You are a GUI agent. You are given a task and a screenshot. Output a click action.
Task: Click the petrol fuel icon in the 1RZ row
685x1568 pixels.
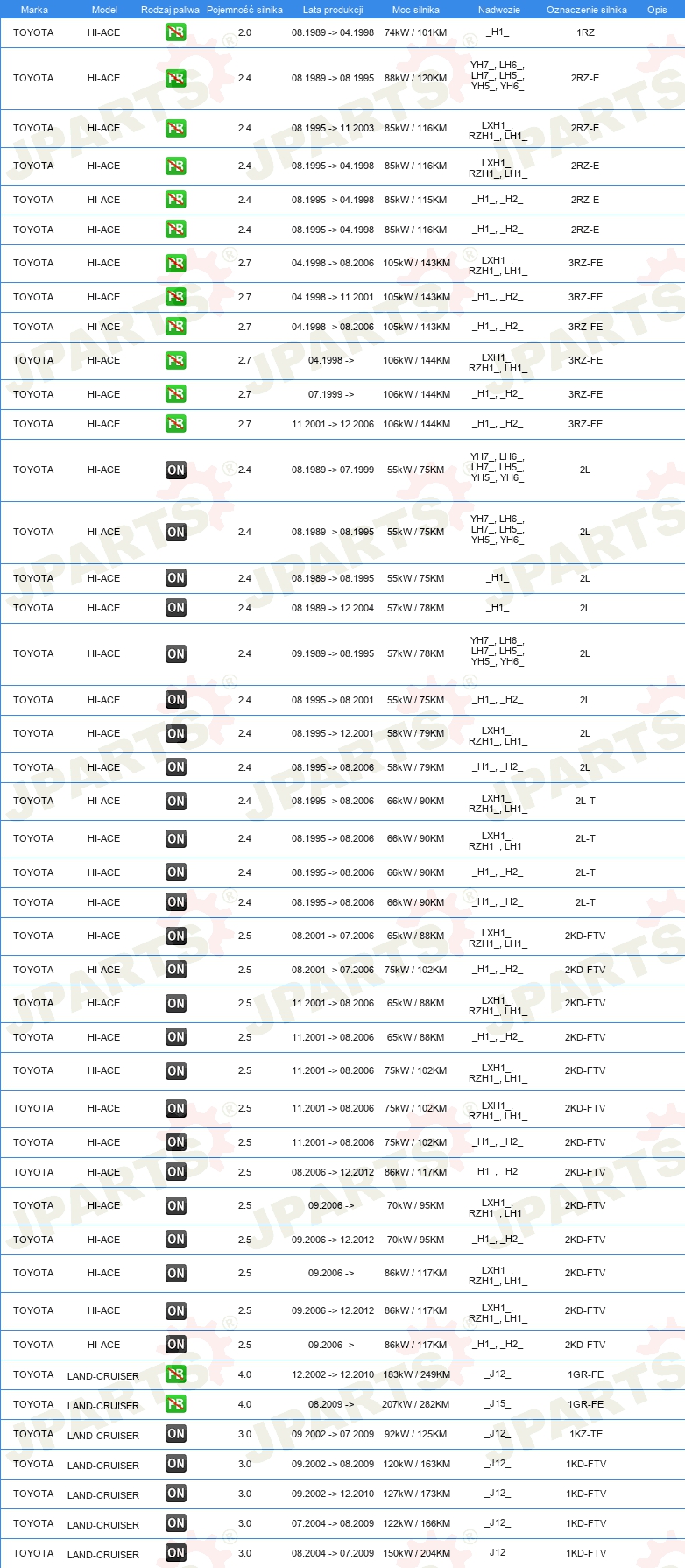point(176,32)
